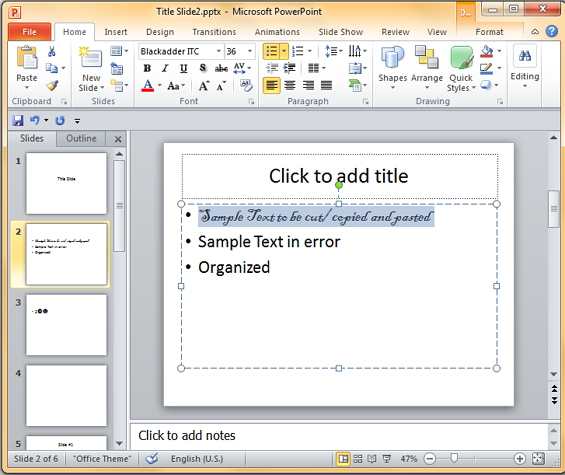Image resolution: width=565 pixels, height=475 pixels.
Task: Zoom in with the plus button
Action: point(519,458)
